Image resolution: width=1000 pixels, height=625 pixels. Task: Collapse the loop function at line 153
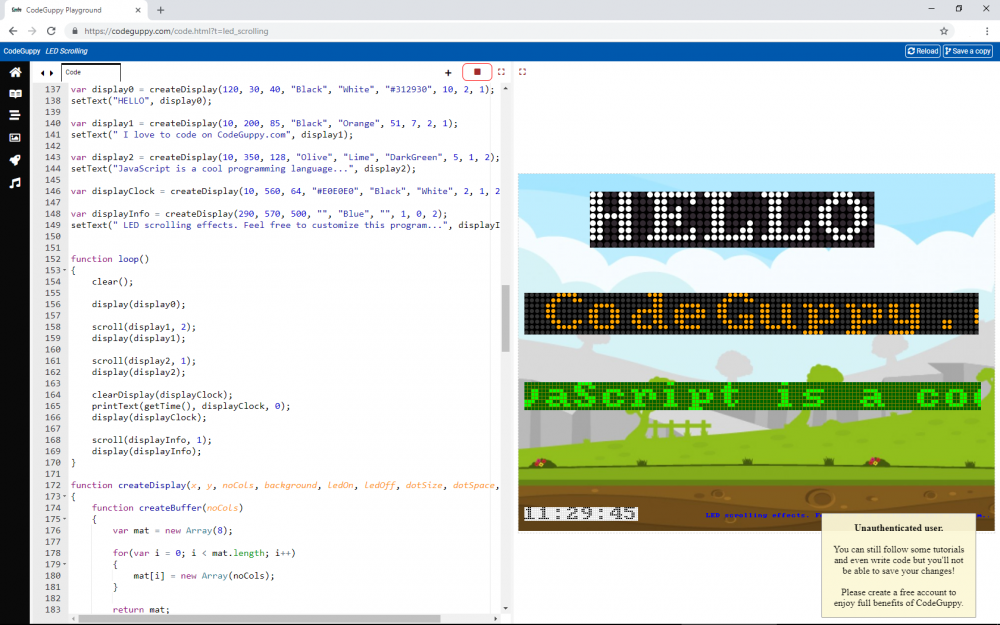[x=65, y=270]
